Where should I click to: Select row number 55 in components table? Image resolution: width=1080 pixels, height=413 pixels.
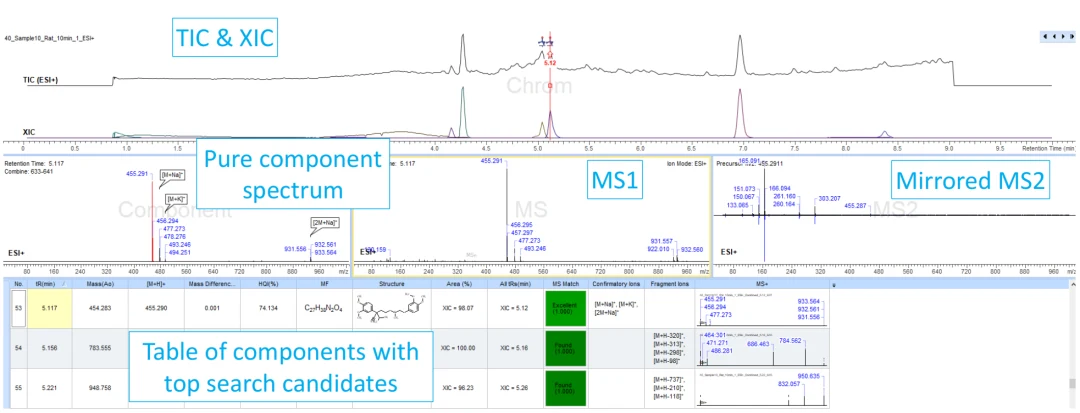(x=19, y=388)
